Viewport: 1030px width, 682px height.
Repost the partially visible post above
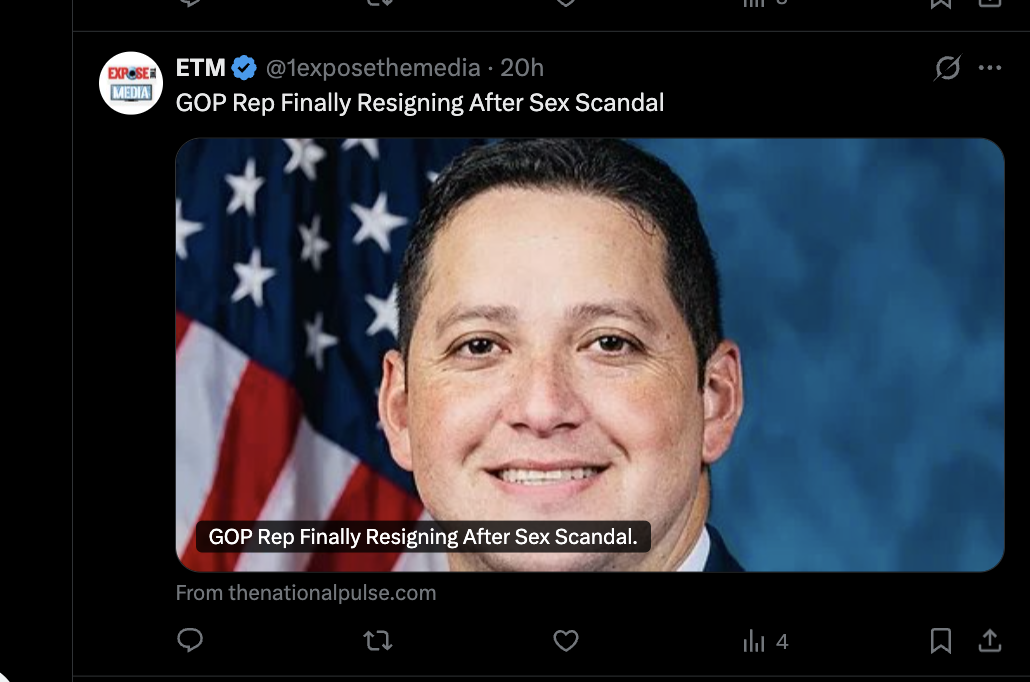tap(377, 3)
